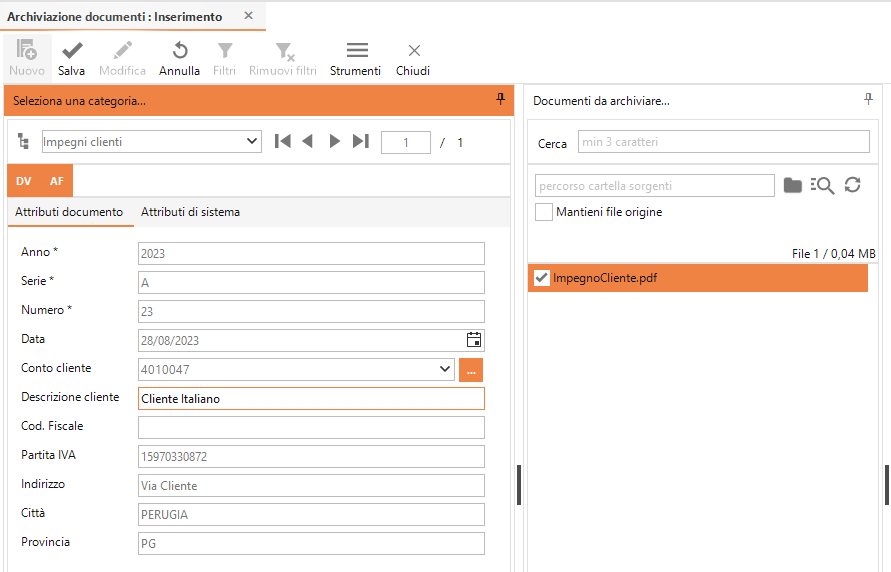Click the Conto cliente ellipsis lookup button
The height and width of the screenshot is (572, 891).
point(471,370)
